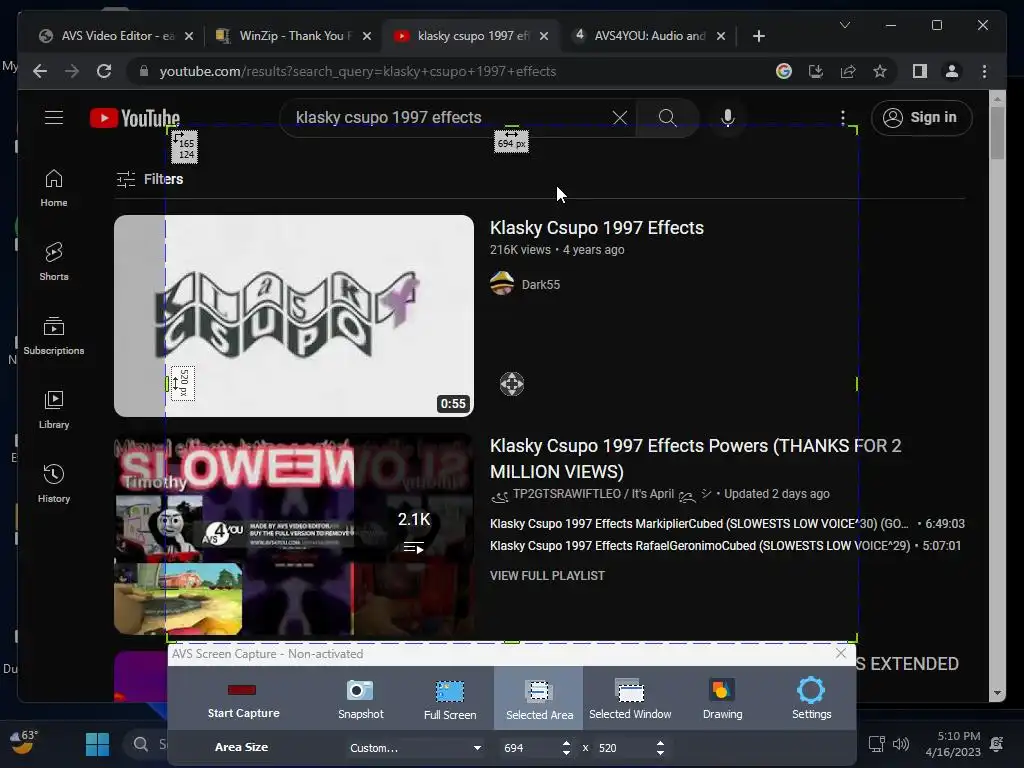Open the Chrome three-dot menu
Image resolution: width=1024 pixels, height=768 pixels.
pos(984,71)
